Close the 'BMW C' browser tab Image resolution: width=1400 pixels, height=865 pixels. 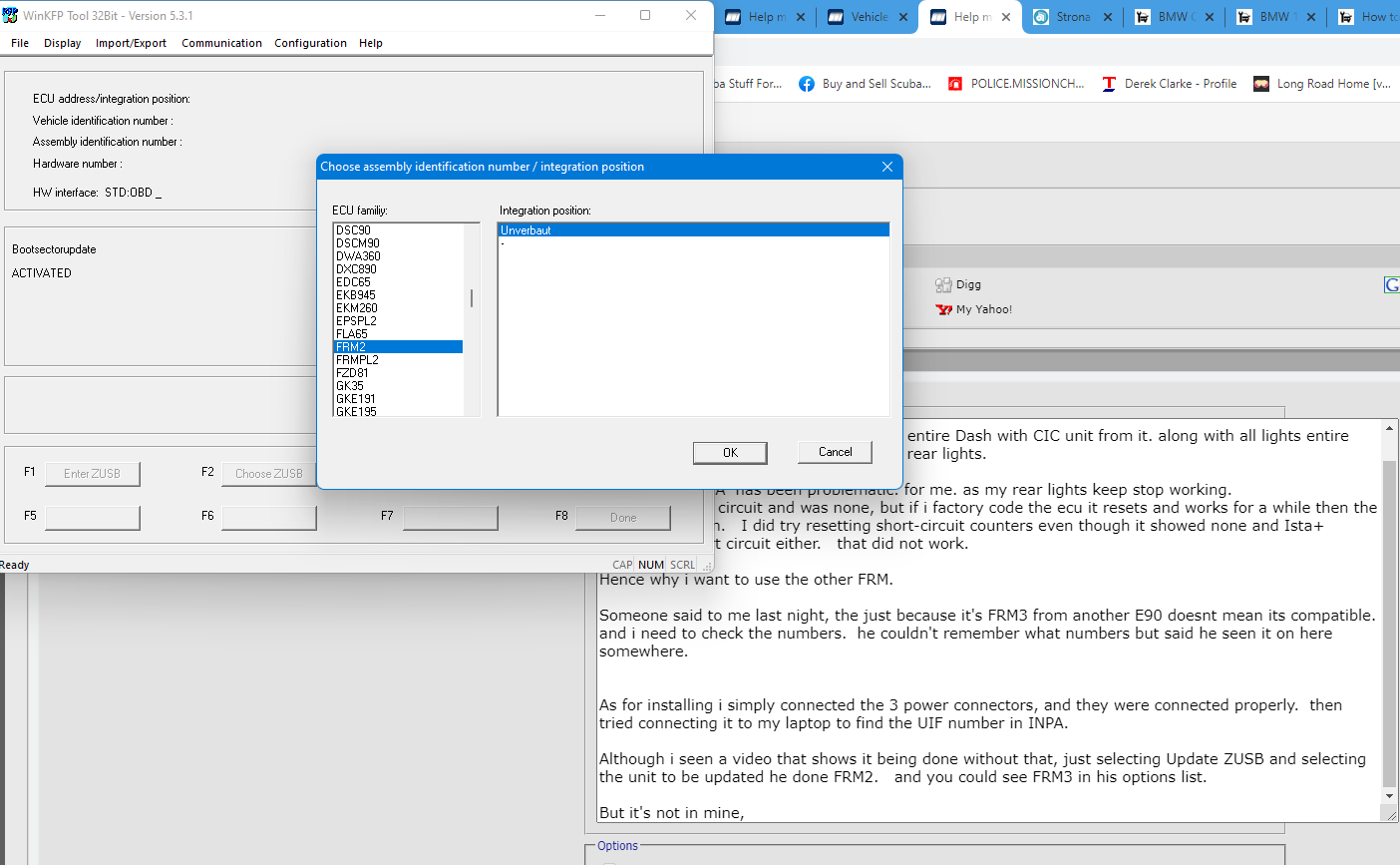pyautogui.click(x=1210, y=17)
